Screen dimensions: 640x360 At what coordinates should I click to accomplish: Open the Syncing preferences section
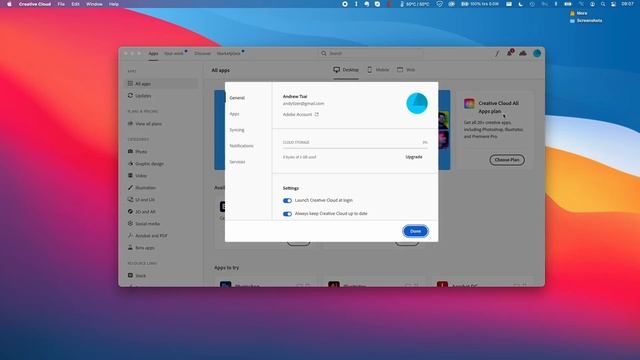[x=237, y=130]
